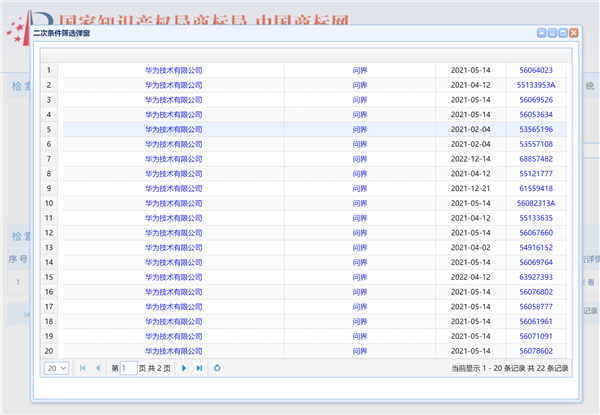Screen dimensions: 600x415
Task: Click the page number input field
Action: [128, 368]
